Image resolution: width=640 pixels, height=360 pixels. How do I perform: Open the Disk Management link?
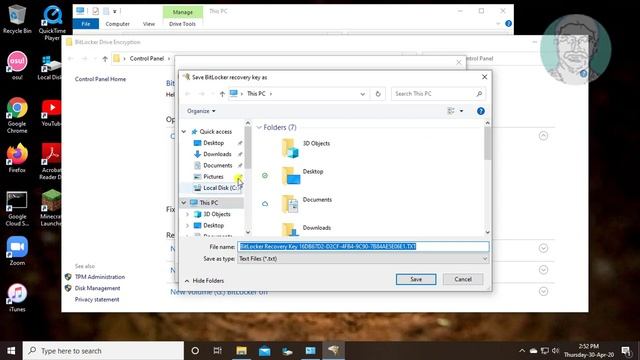point(97,288)
